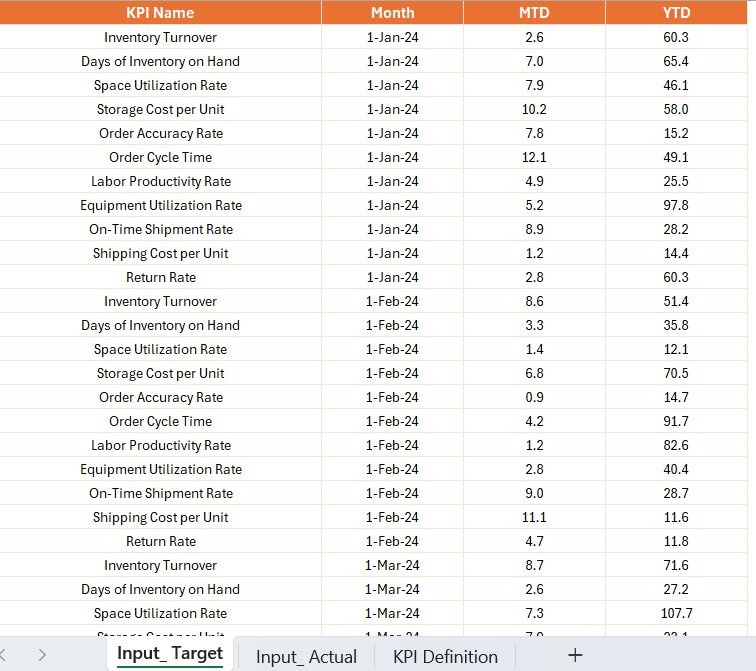Click YTD value 82.6 for Labor Productivity Rate
The width and height of the screenshot is (756, 671).
coord(676,445)
